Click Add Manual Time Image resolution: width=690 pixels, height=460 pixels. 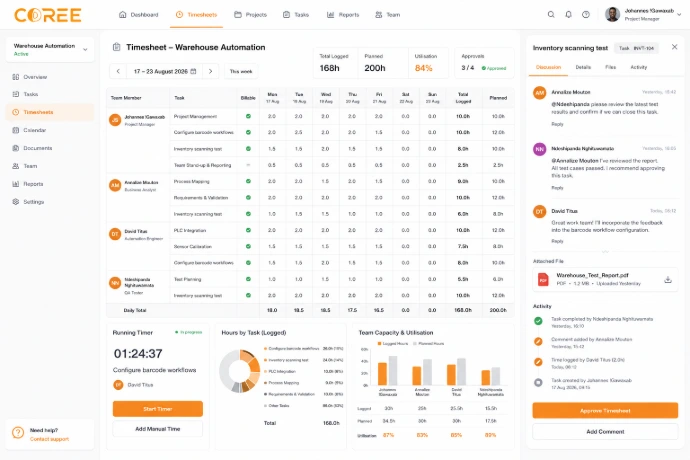point(158,429)
